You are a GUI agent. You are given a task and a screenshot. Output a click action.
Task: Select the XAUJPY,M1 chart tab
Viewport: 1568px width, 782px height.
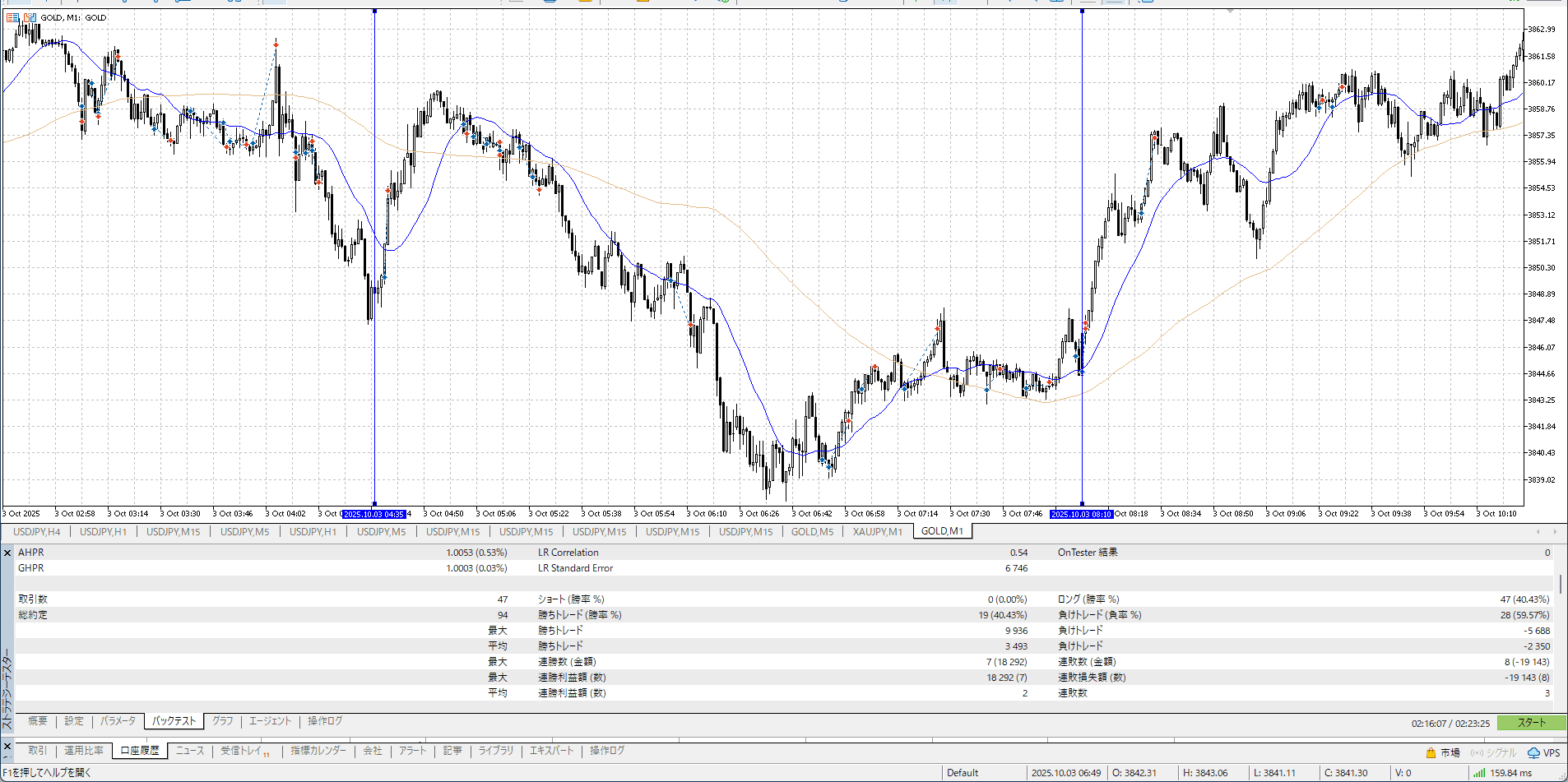(x=877, y=531)
